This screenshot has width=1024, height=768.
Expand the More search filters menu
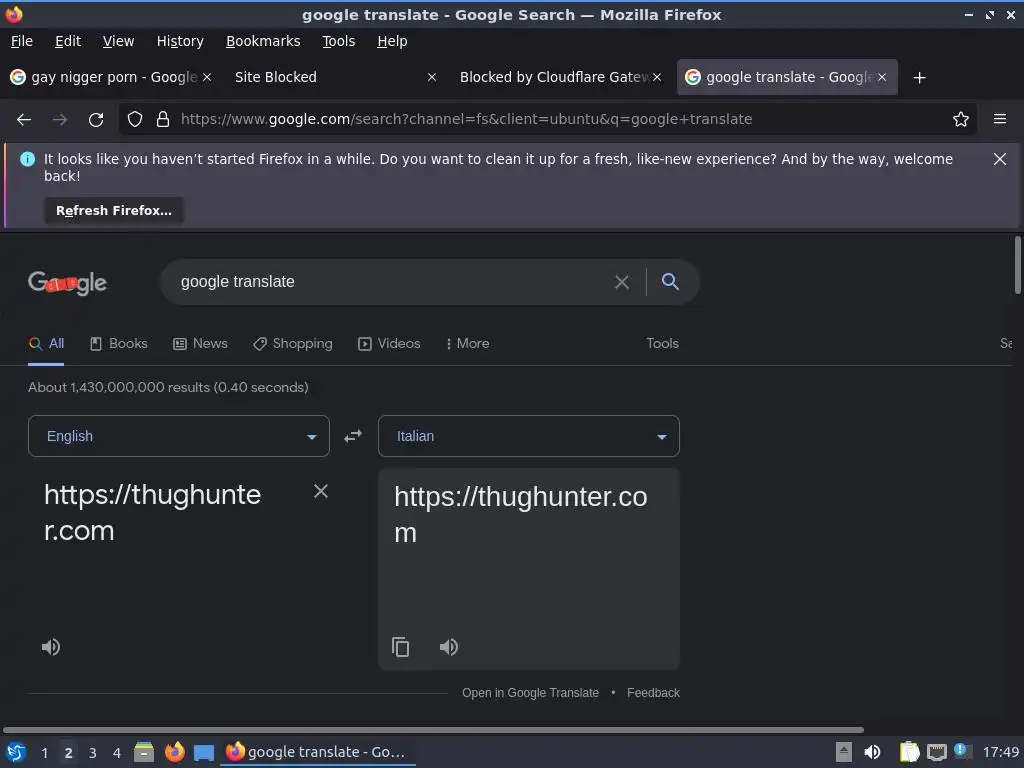tap(468, 344)
